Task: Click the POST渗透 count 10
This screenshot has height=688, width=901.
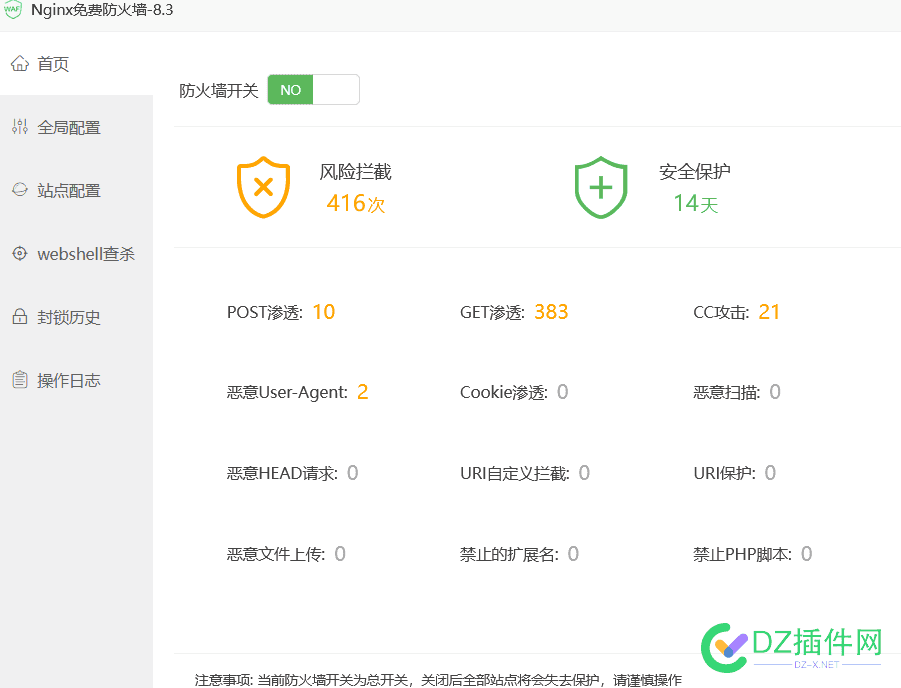Action: click(x=324, y=312)
